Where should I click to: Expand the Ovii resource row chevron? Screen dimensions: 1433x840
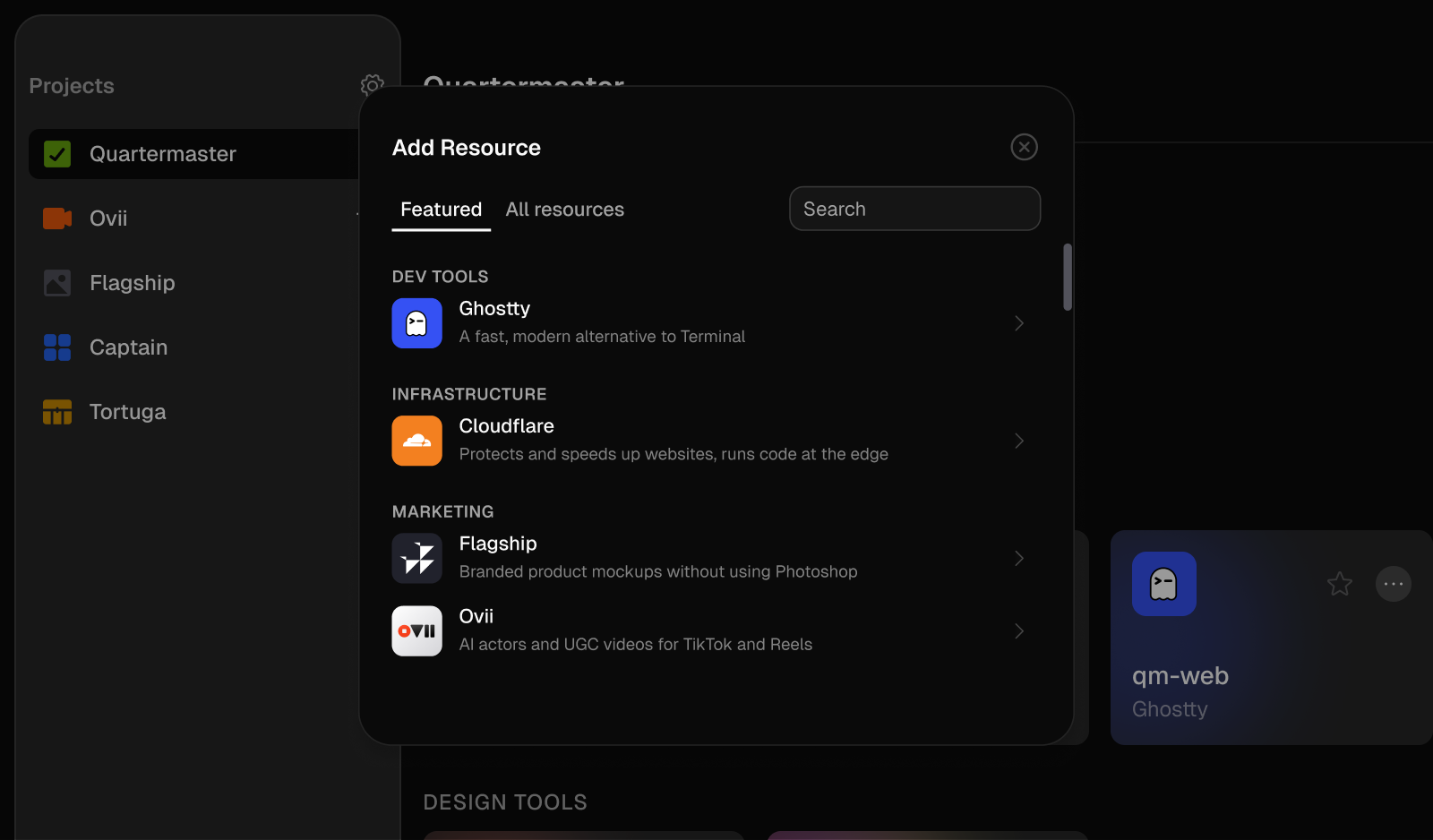(x=1019, y=631)
